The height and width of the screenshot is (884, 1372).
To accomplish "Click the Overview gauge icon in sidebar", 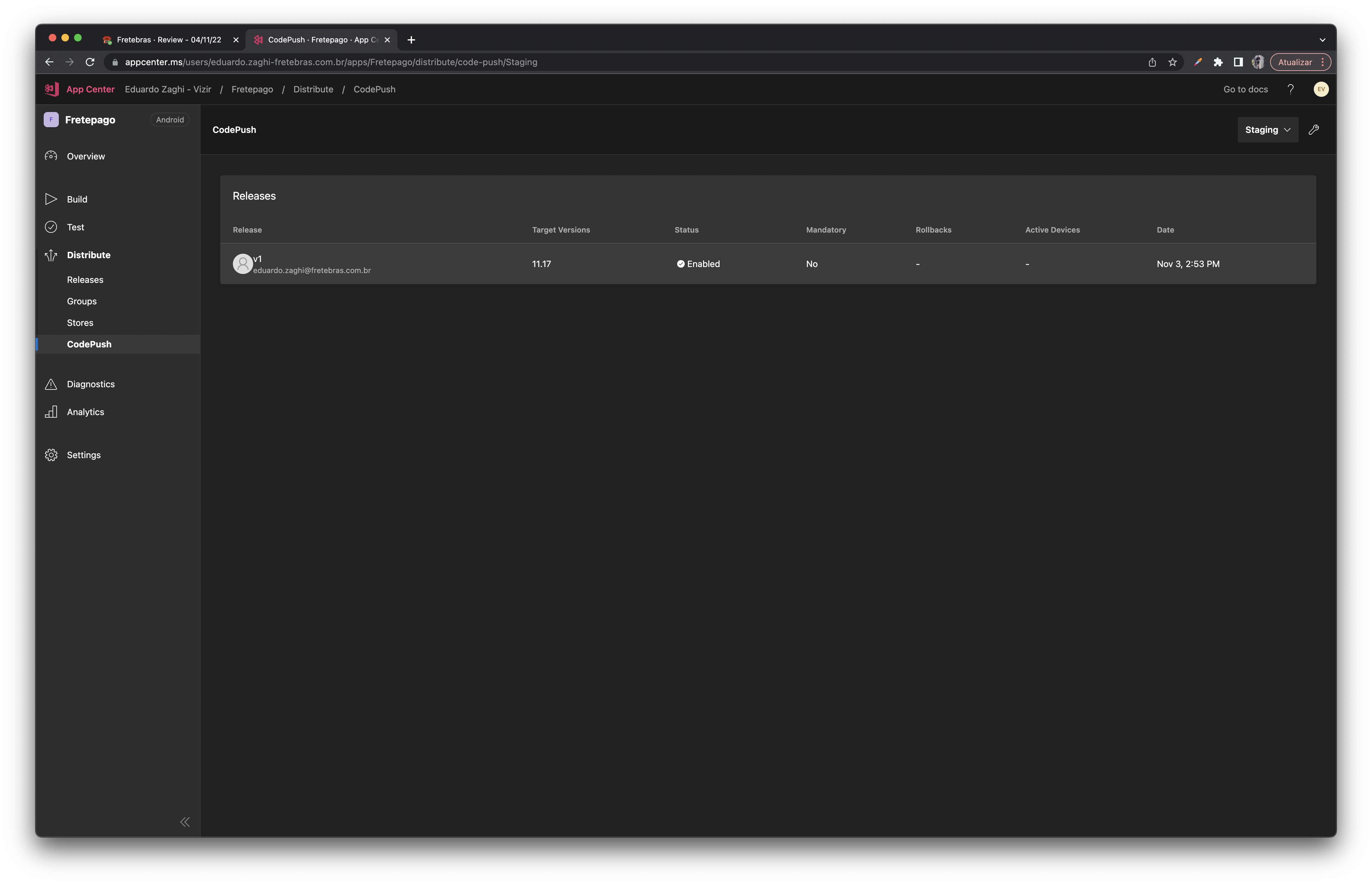I will click(x=51, y=156).
